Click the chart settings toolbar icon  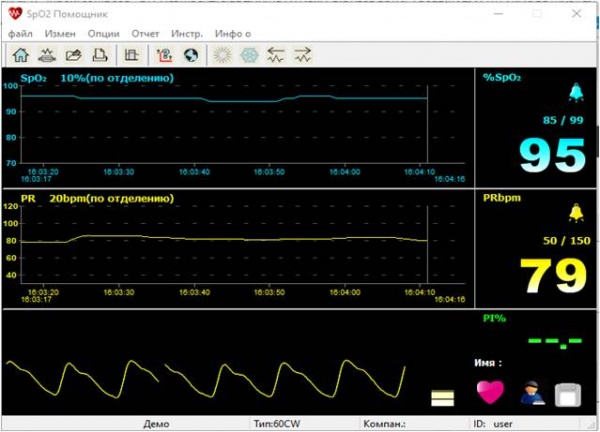131,55
